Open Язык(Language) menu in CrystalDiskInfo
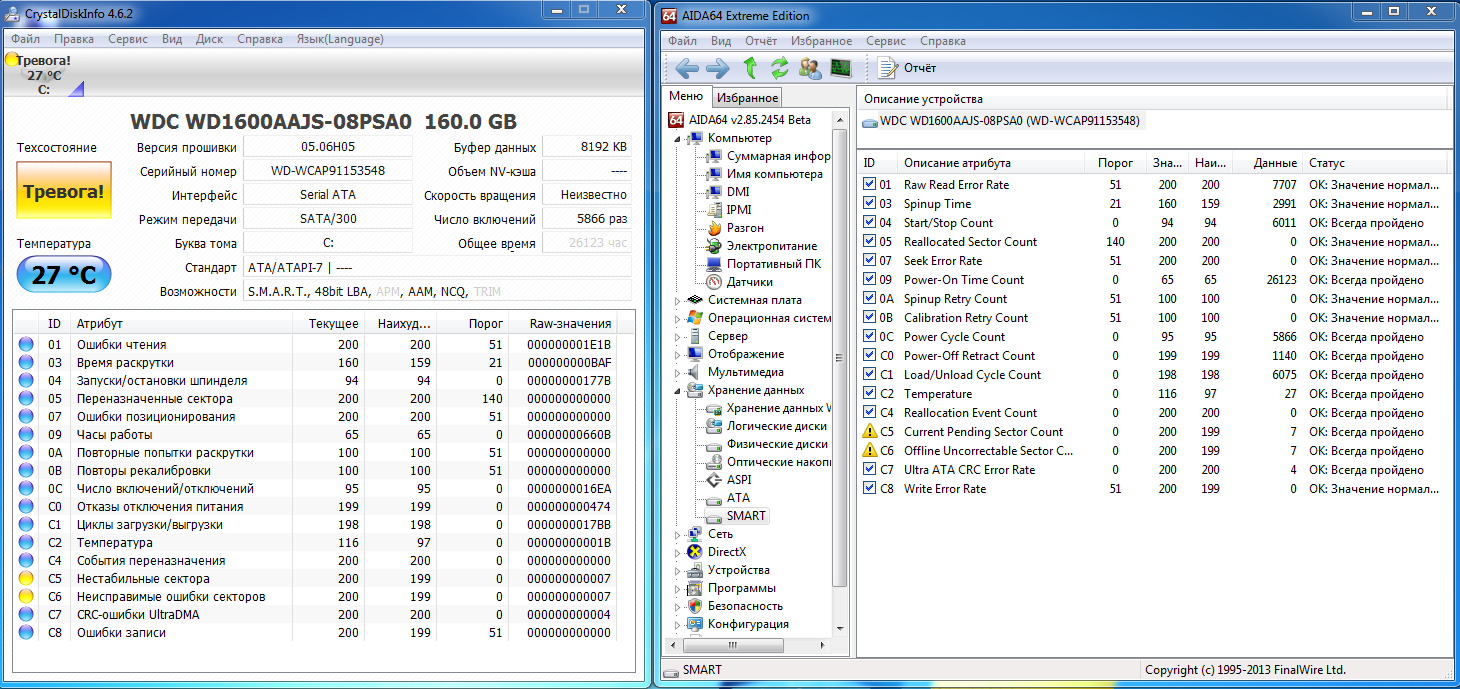The width and height of the screenshot is (1460, 689). (340, 39)
